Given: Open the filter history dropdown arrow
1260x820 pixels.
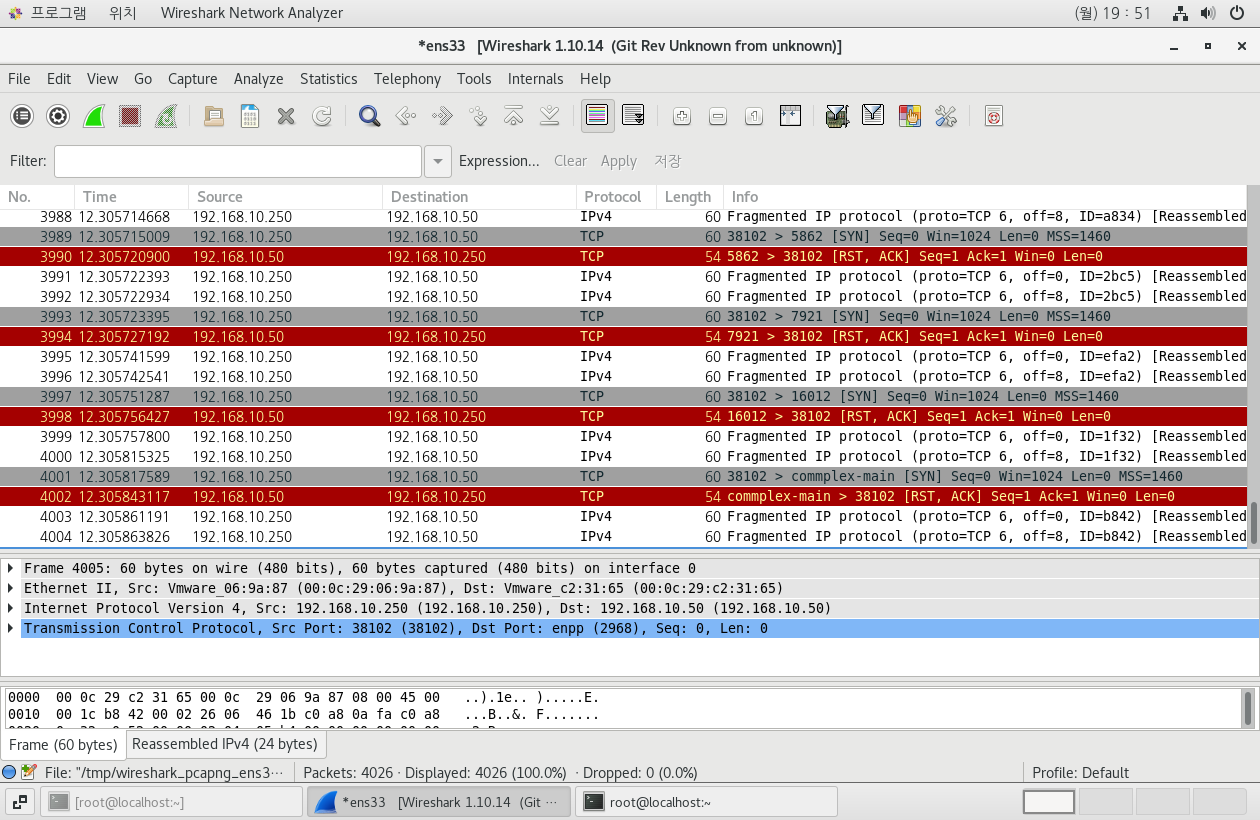Looking at the screenshot, I should 437,161.
